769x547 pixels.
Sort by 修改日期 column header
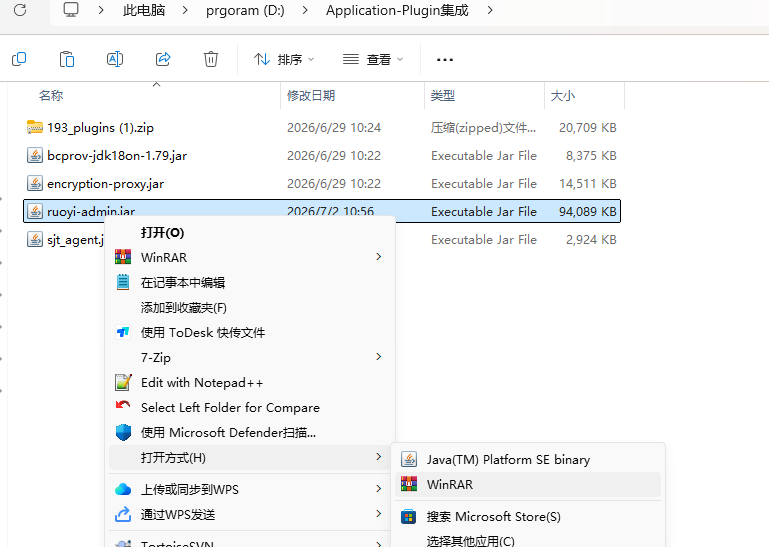(311, 95)
